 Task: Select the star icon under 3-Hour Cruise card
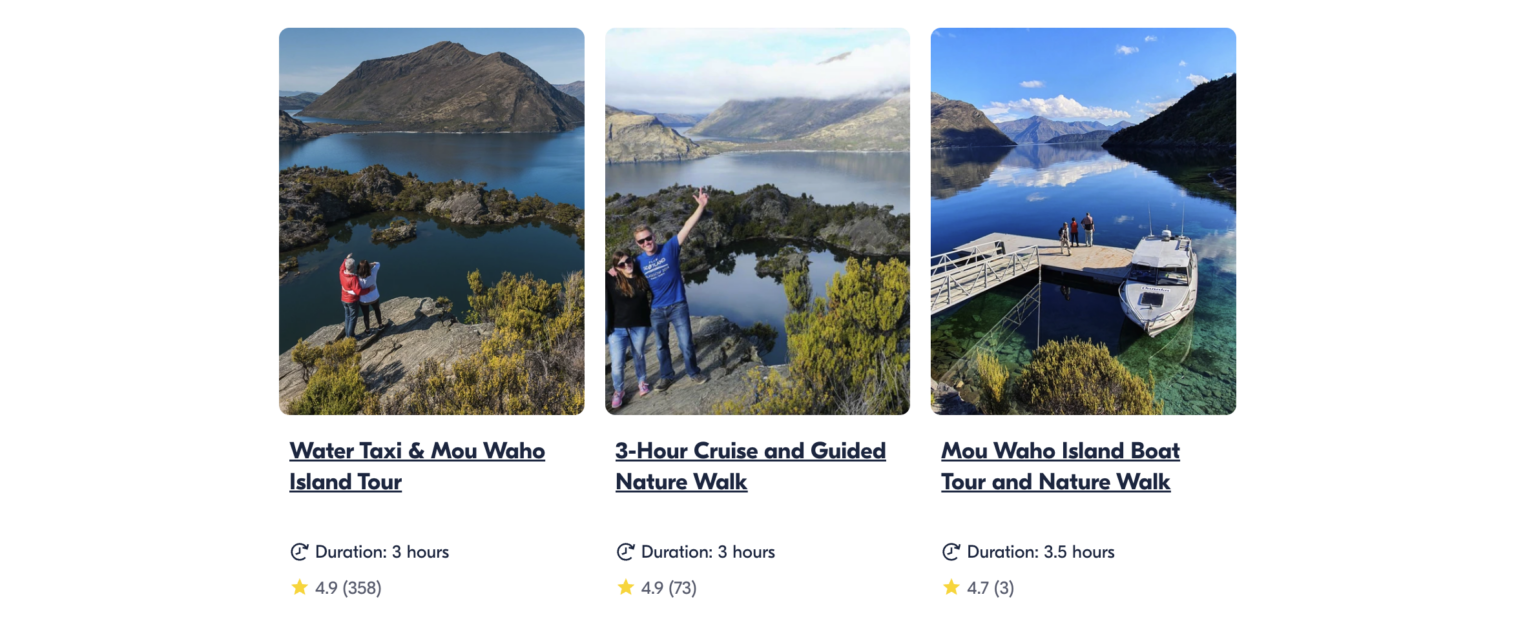pos(625,588)
